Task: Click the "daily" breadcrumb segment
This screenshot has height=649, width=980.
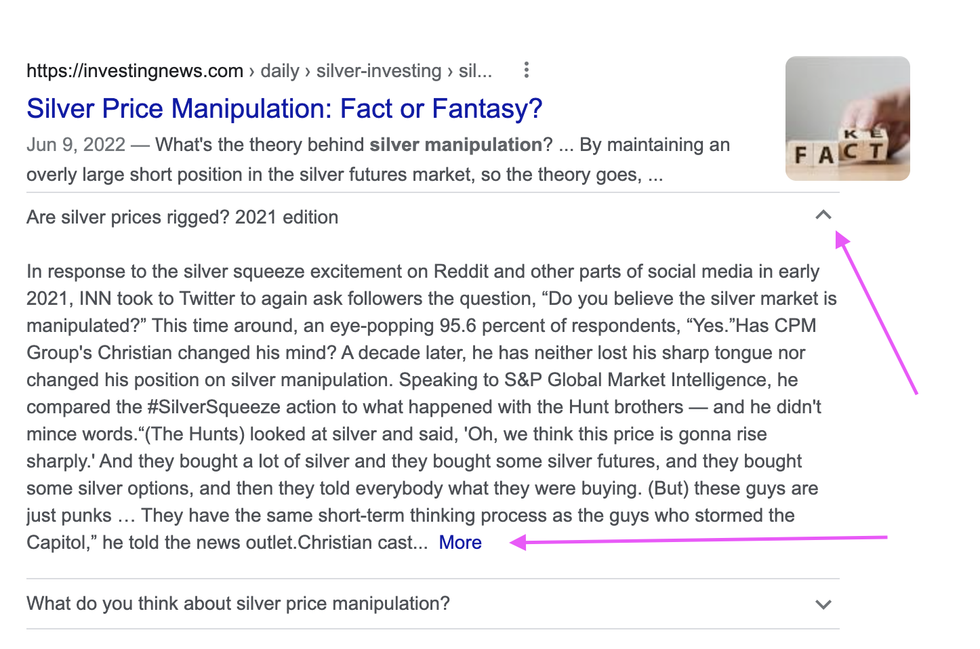Action: pos(280,71)
